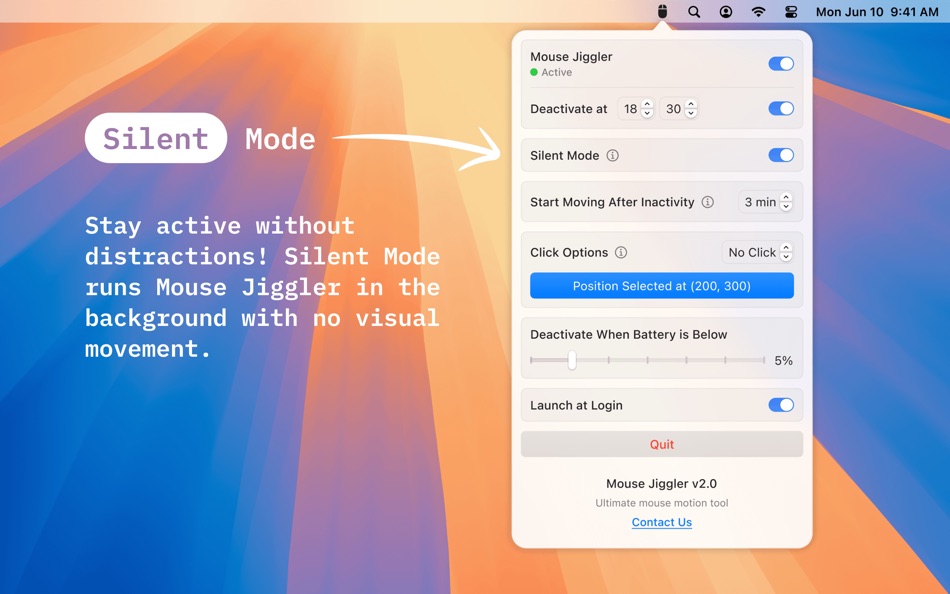Open the 3 min inactivity dropdown

(x=766, y=202)
